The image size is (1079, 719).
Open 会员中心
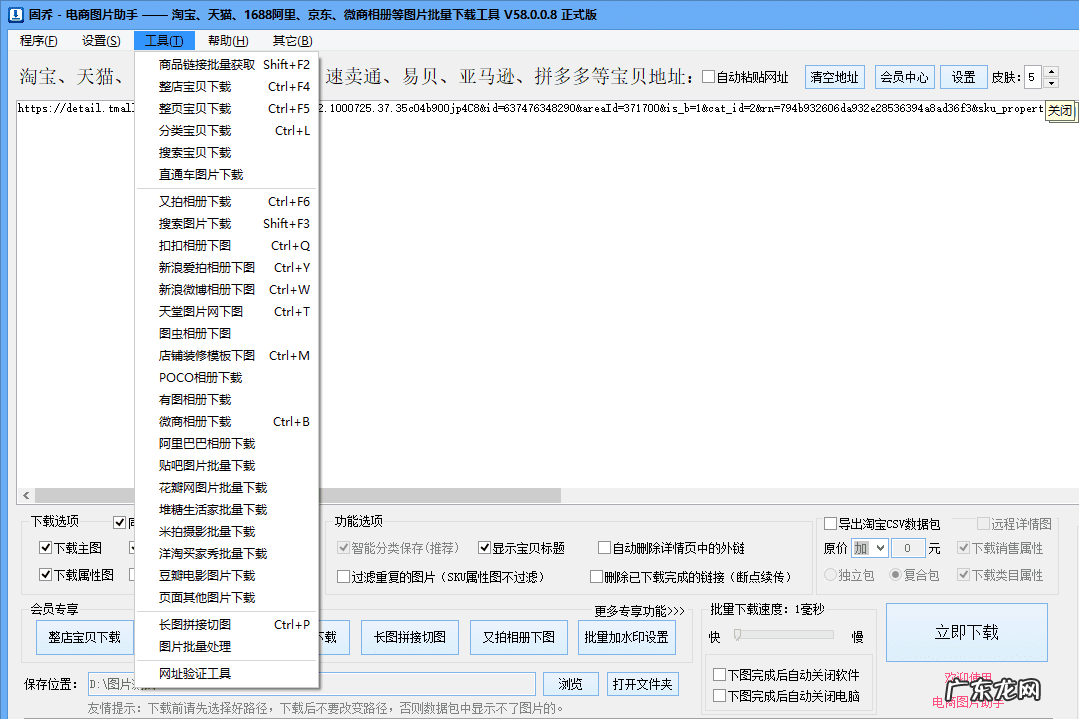pos(904,76)
